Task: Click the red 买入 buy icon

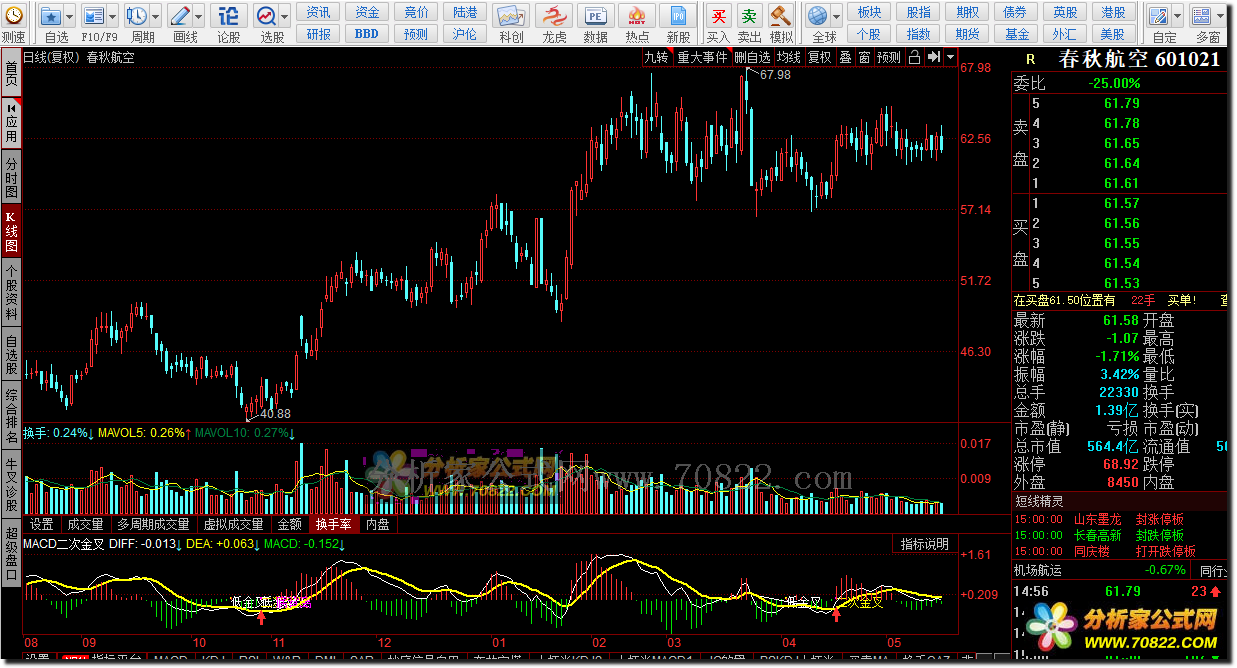Action: pyautogui.click(x=718, y=16)
